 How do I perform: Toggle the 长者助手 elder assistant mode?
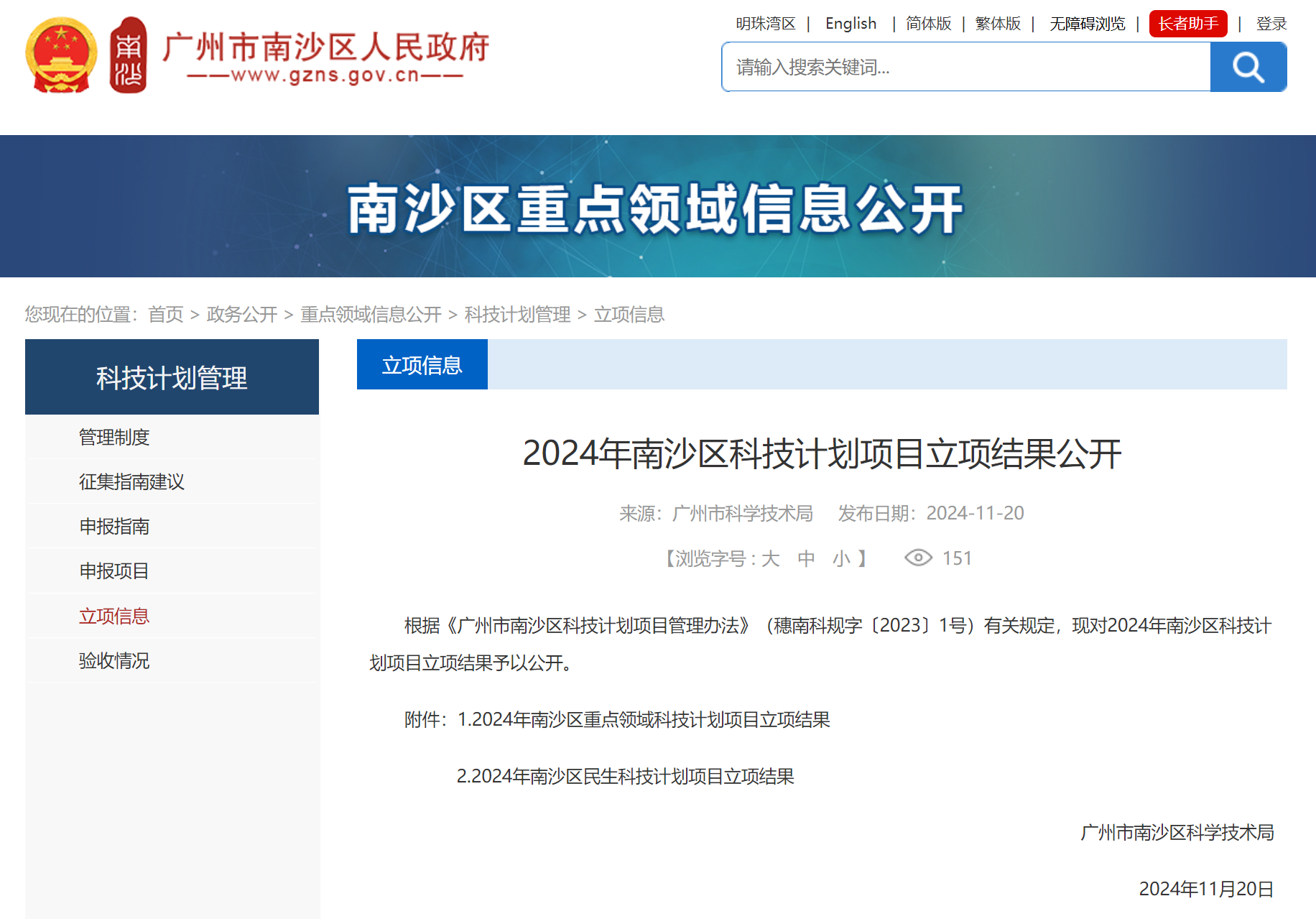(x=1187, y=24)
